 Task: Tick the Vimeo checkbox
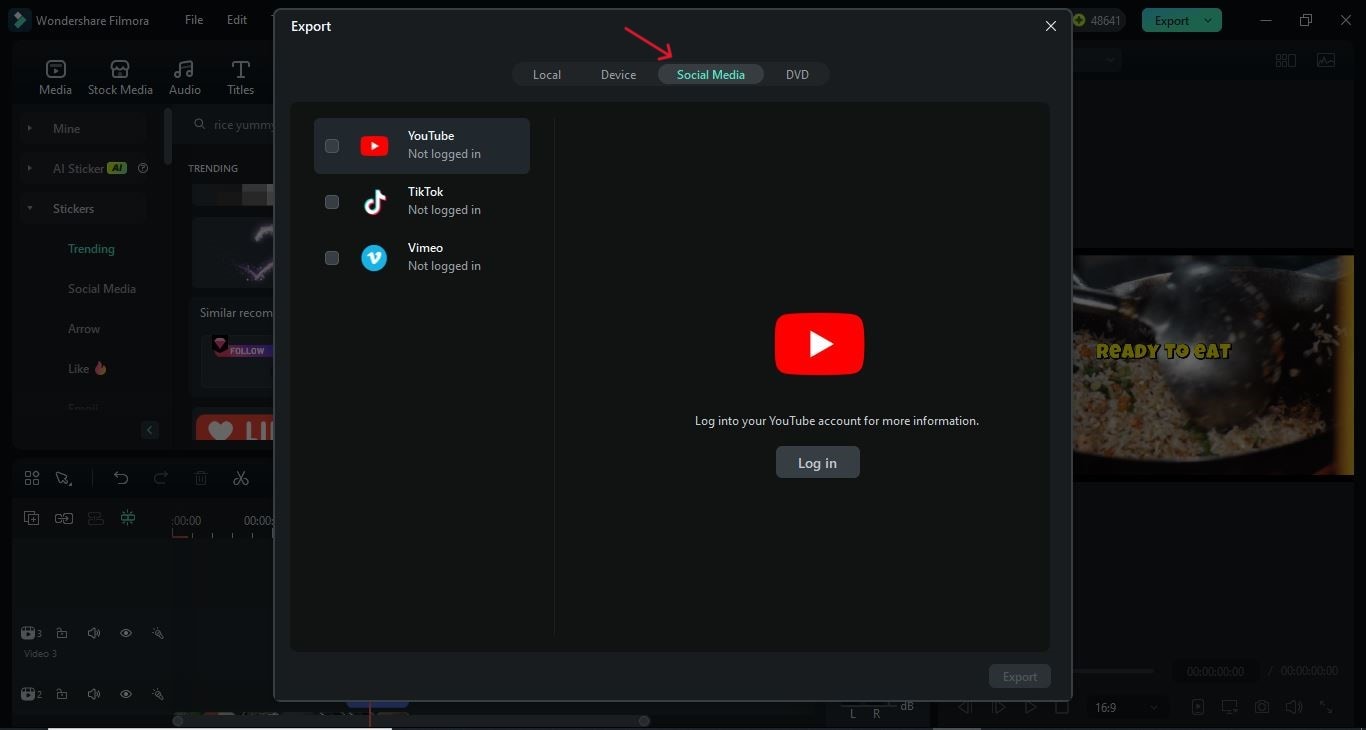[x=332, y=258]
